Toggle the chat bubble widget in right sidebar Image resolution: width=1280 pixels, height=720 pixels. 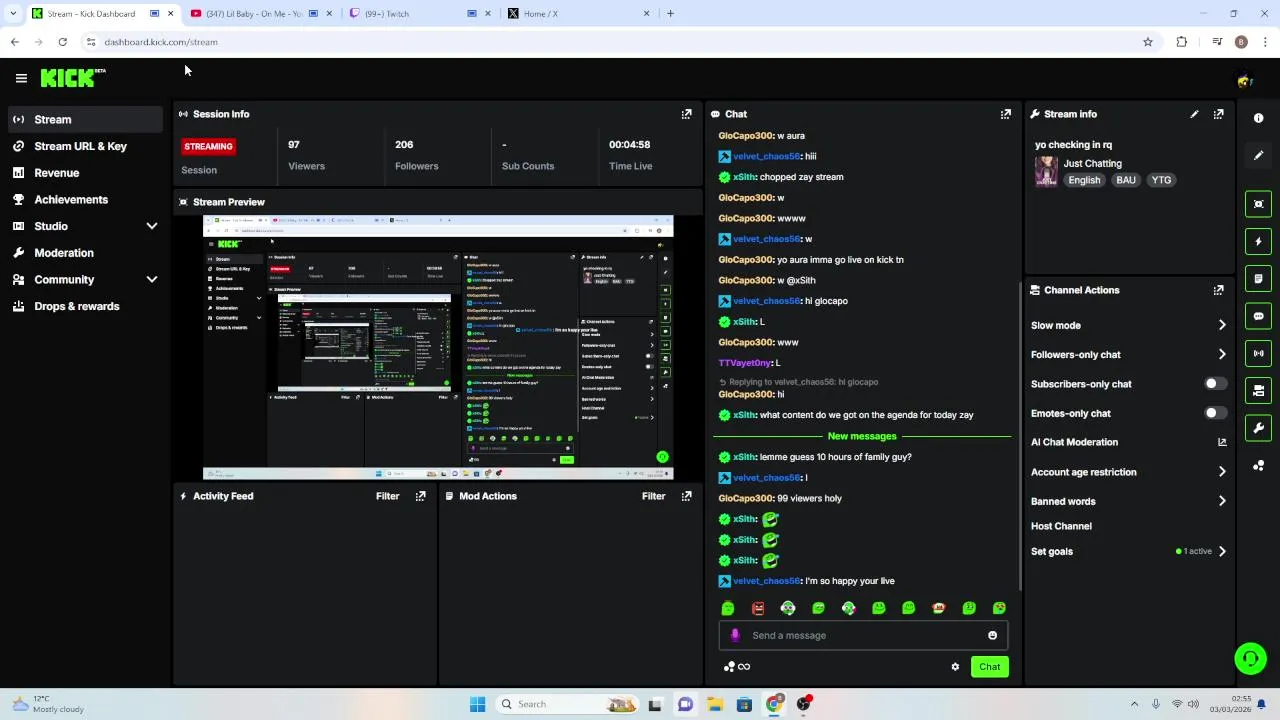coord(1258,316)
